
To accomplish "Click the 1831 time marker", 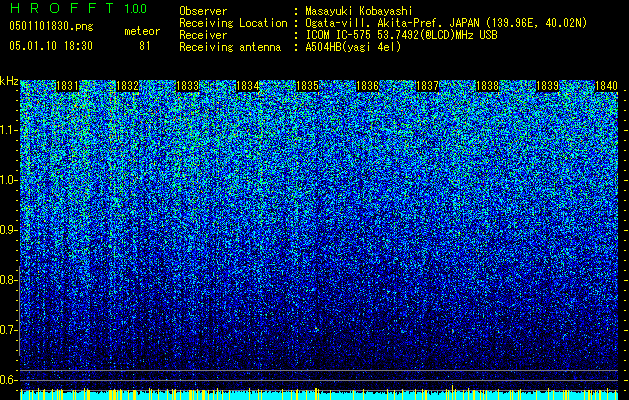I will click(67, 86).
